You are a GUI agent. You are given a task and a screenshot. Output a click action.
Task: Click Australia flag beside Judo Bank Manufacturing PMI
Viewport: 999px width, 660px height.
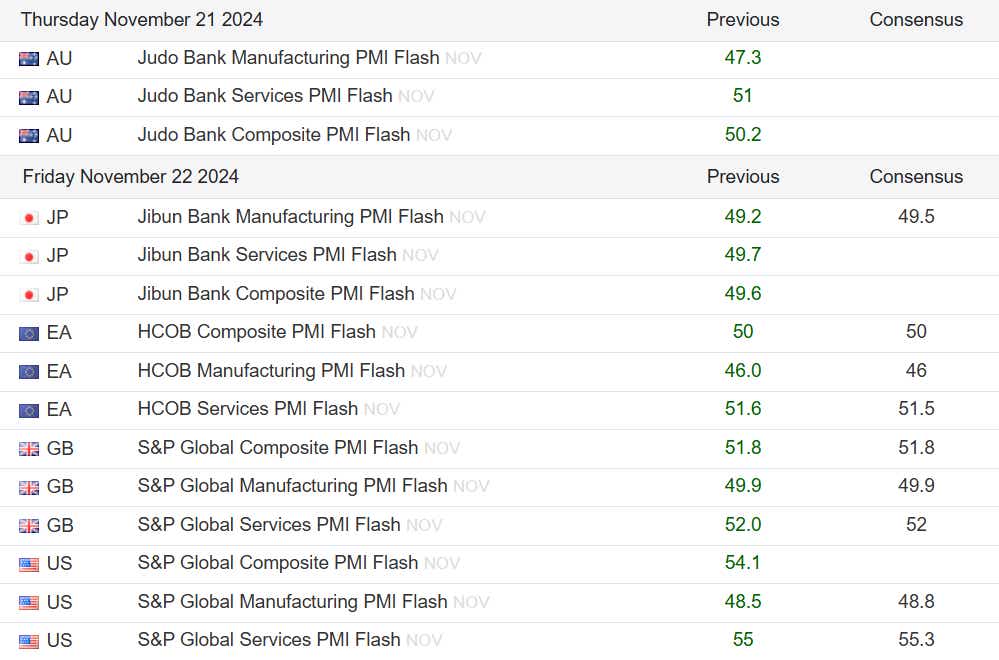(x=29, y=59)
